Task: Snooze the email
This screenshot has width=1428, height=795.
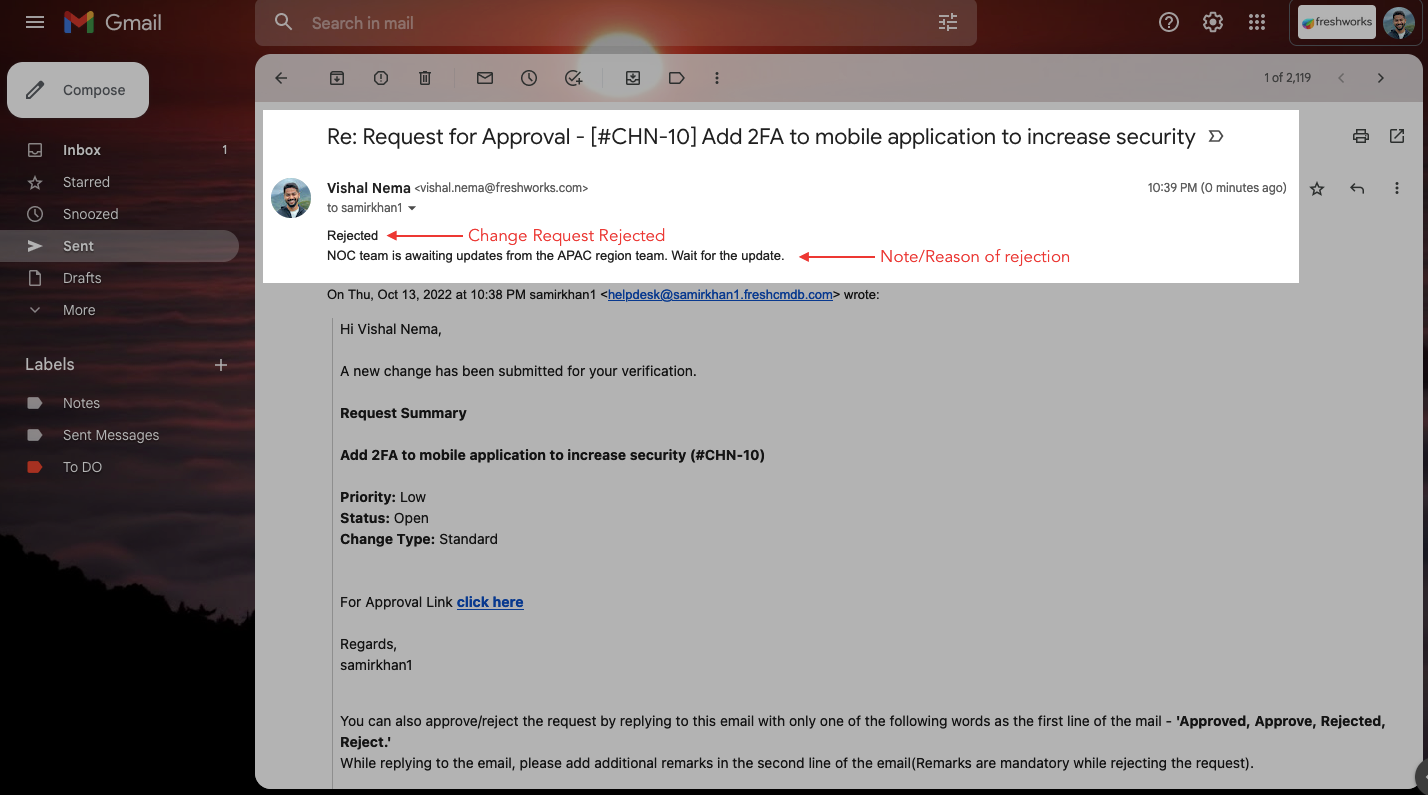Action: [528, 77]
